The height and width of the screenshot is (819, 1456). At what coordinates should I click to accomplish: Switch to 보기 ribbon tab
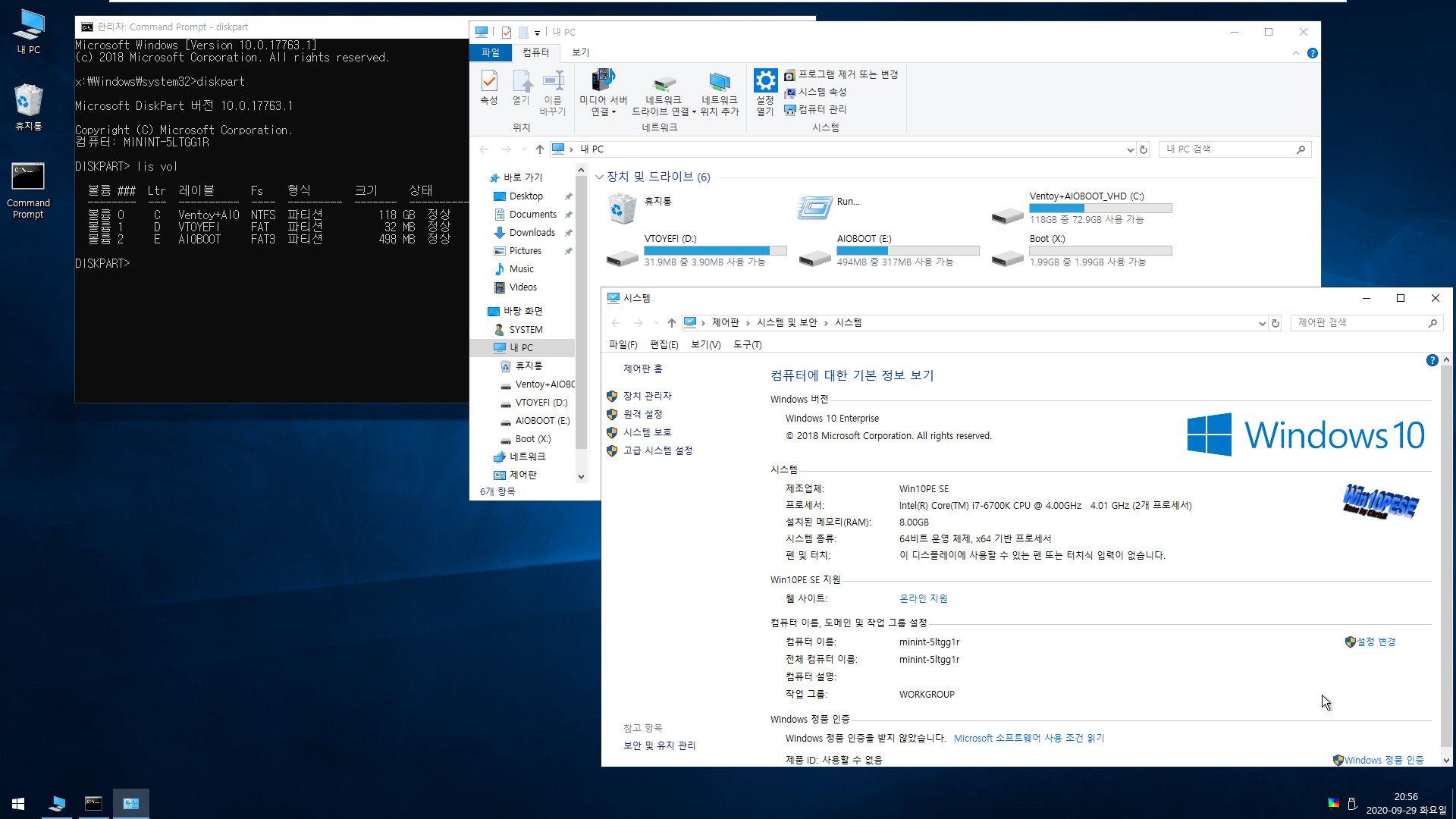(x=580, y=52)
